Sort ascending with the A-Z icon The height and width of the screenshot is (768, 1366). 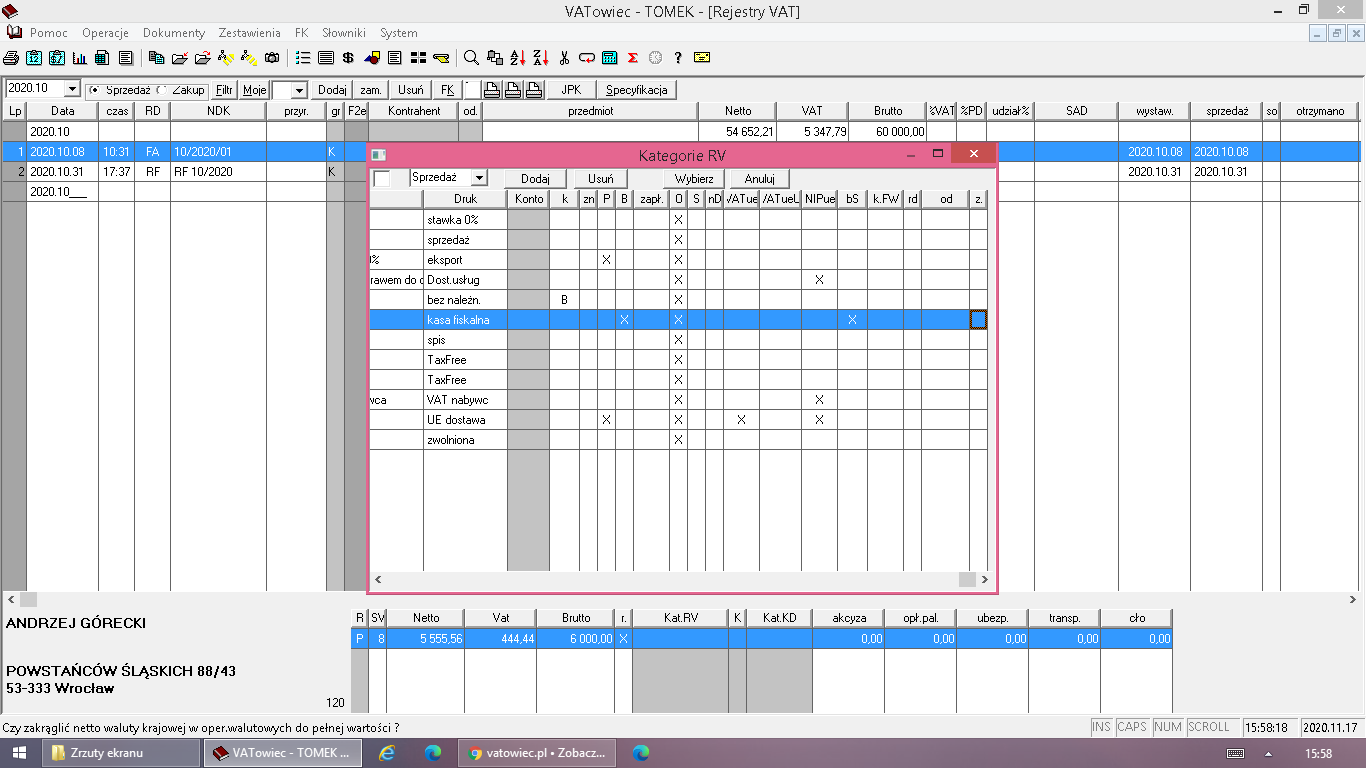click(x=518, y=58)
